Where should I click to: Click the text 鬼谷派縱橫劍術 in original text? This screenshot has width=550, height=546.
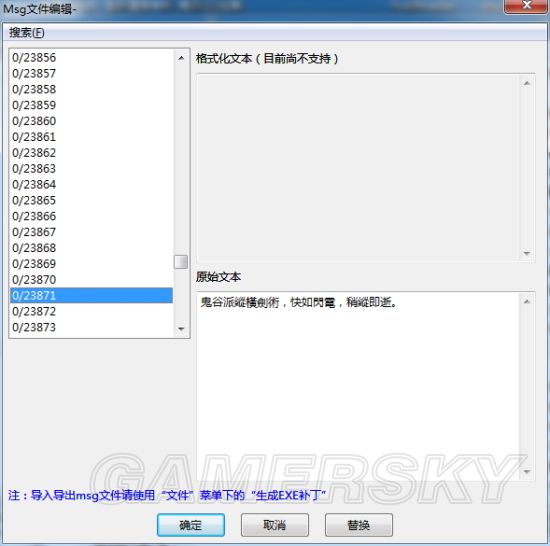(x=240, y=302)
